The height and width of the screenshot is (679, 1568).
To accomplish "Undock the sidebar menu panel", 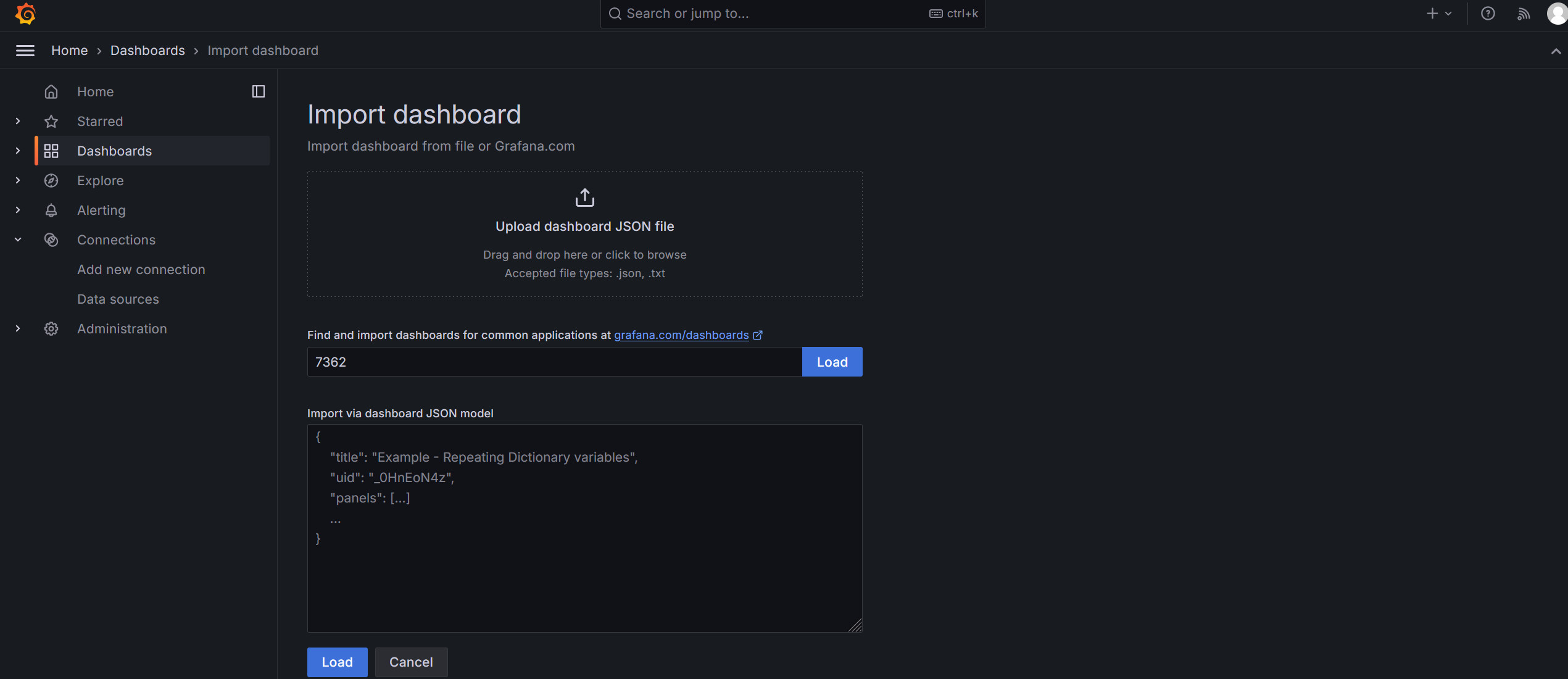I will [x=259, y=91].
